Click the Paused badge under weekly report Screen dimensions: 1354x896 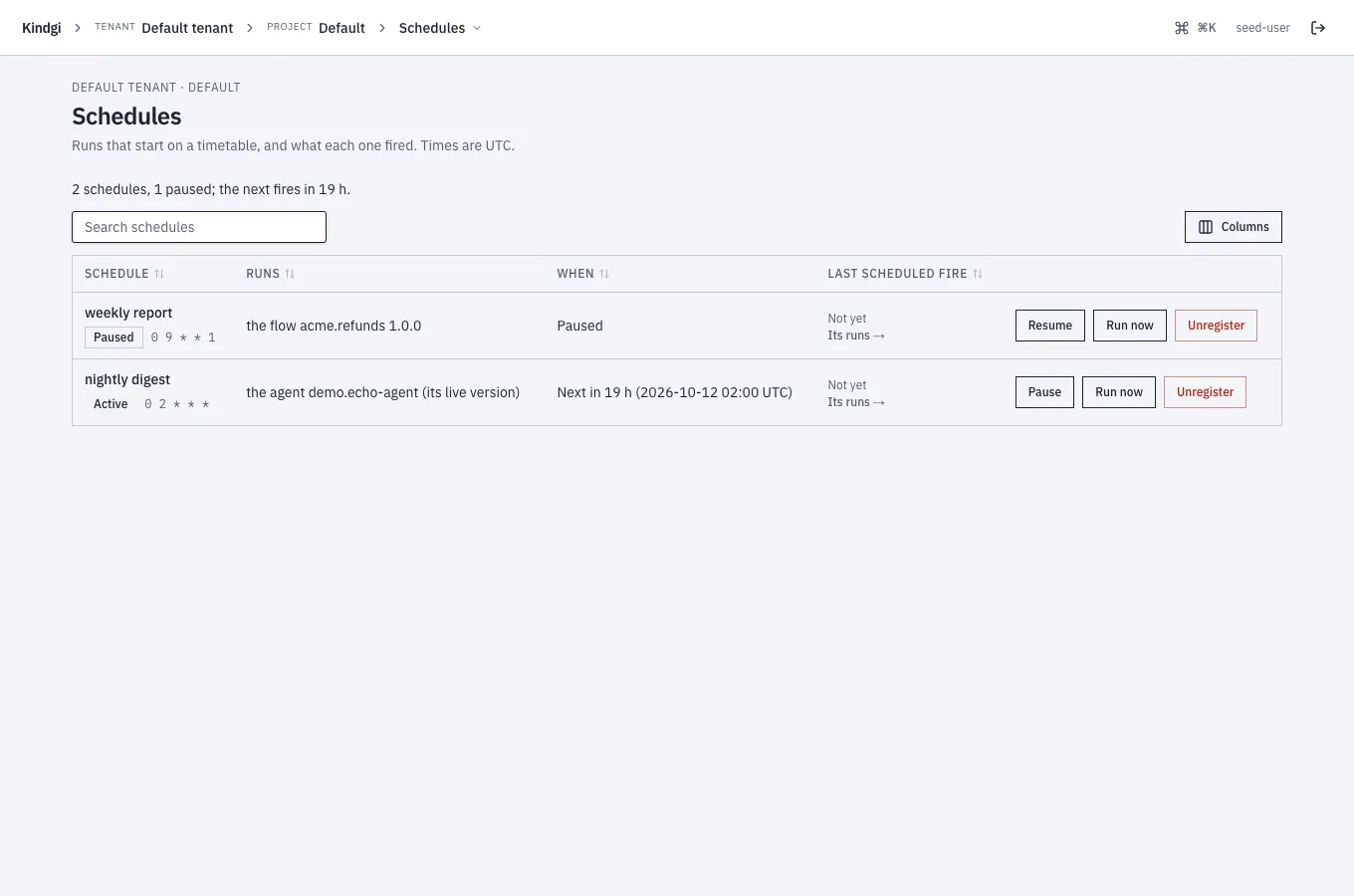point(113,337)
